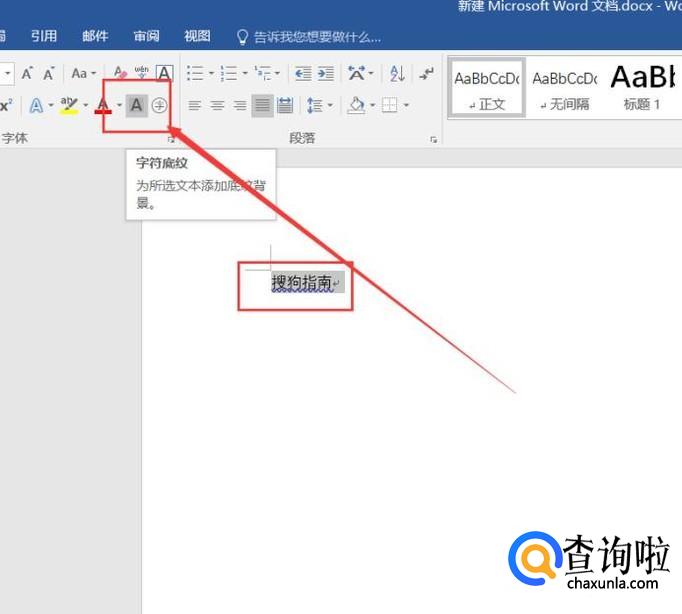Open font size combo dropdown arrow
The width and height of the screenshot is (682, 614).
coord(7,73)
